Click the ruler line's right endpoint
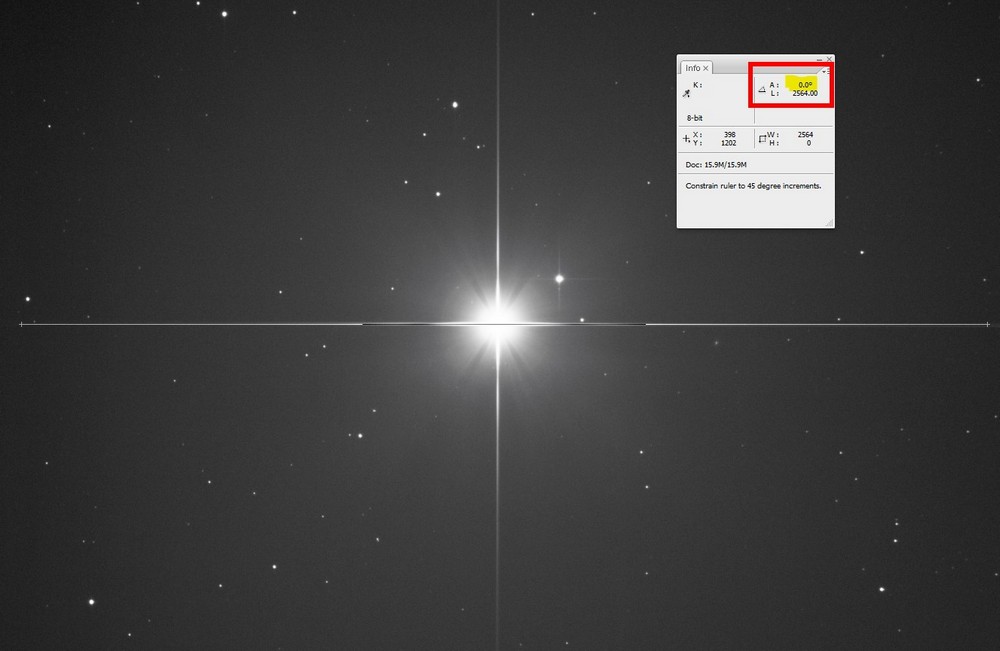Viewport: 1000px width, 651px height. (x=987, y=324)
